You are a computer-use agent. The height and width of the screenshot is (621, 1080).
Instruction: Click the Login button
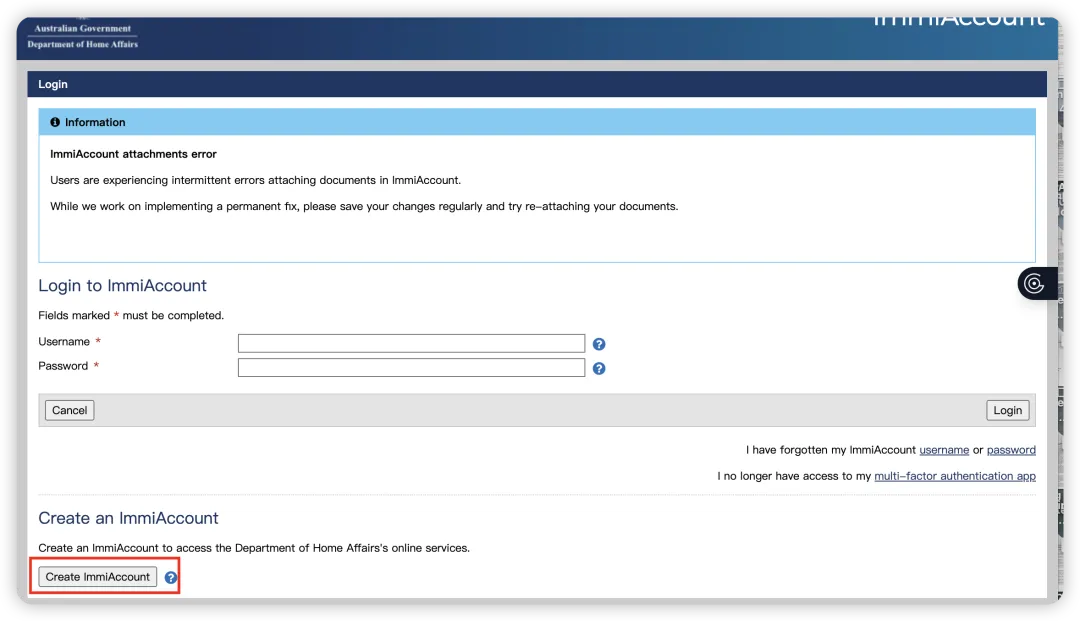click(x=1008, y=410)
